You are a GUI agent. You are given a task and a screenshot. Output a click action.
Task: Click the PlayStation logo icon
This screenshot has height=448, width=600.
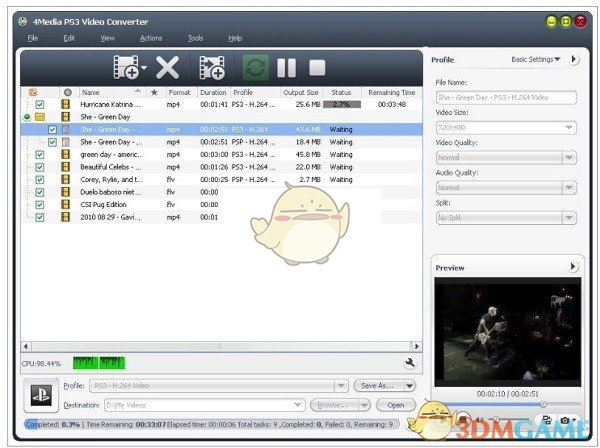pos(41,396)
